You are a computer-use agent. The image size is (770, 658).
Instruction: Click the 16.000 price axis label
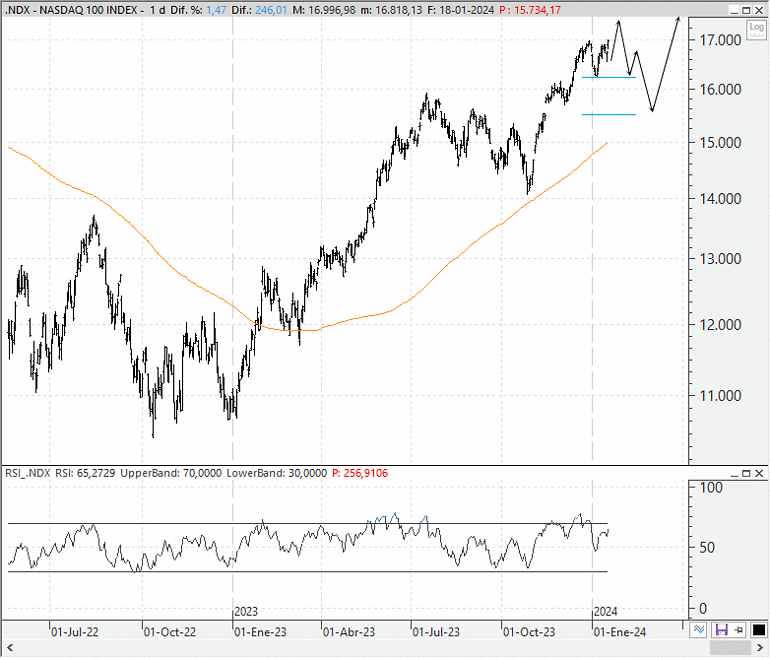(720, 89)
